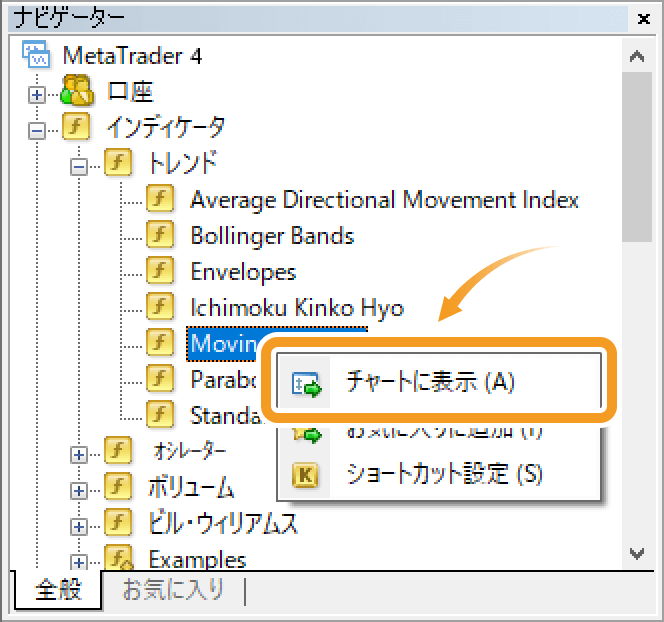
Task: Expand the ビル・ウィリアムス node
Action: coord(79,527)
